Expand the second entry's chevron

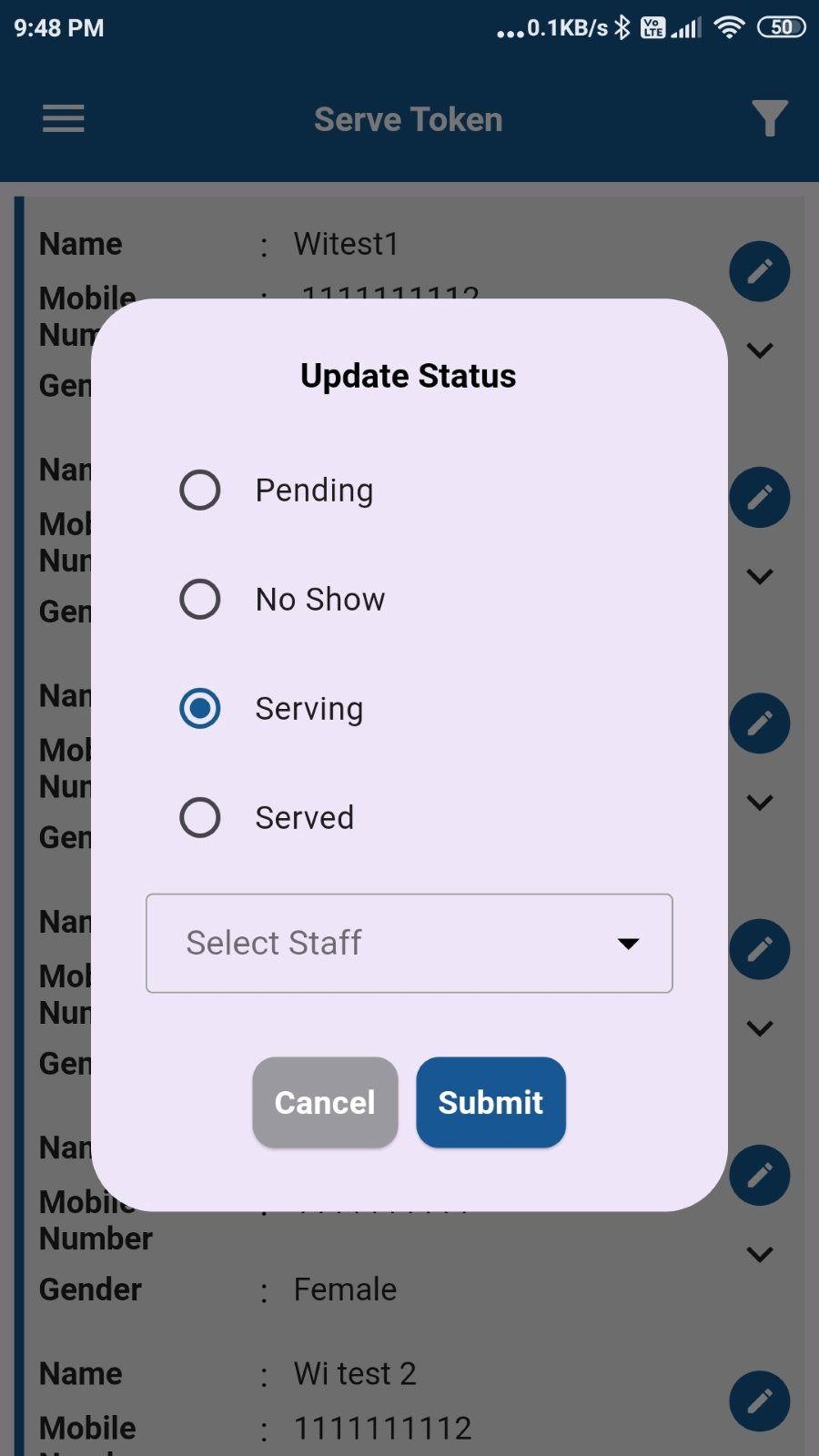[760, 576]
